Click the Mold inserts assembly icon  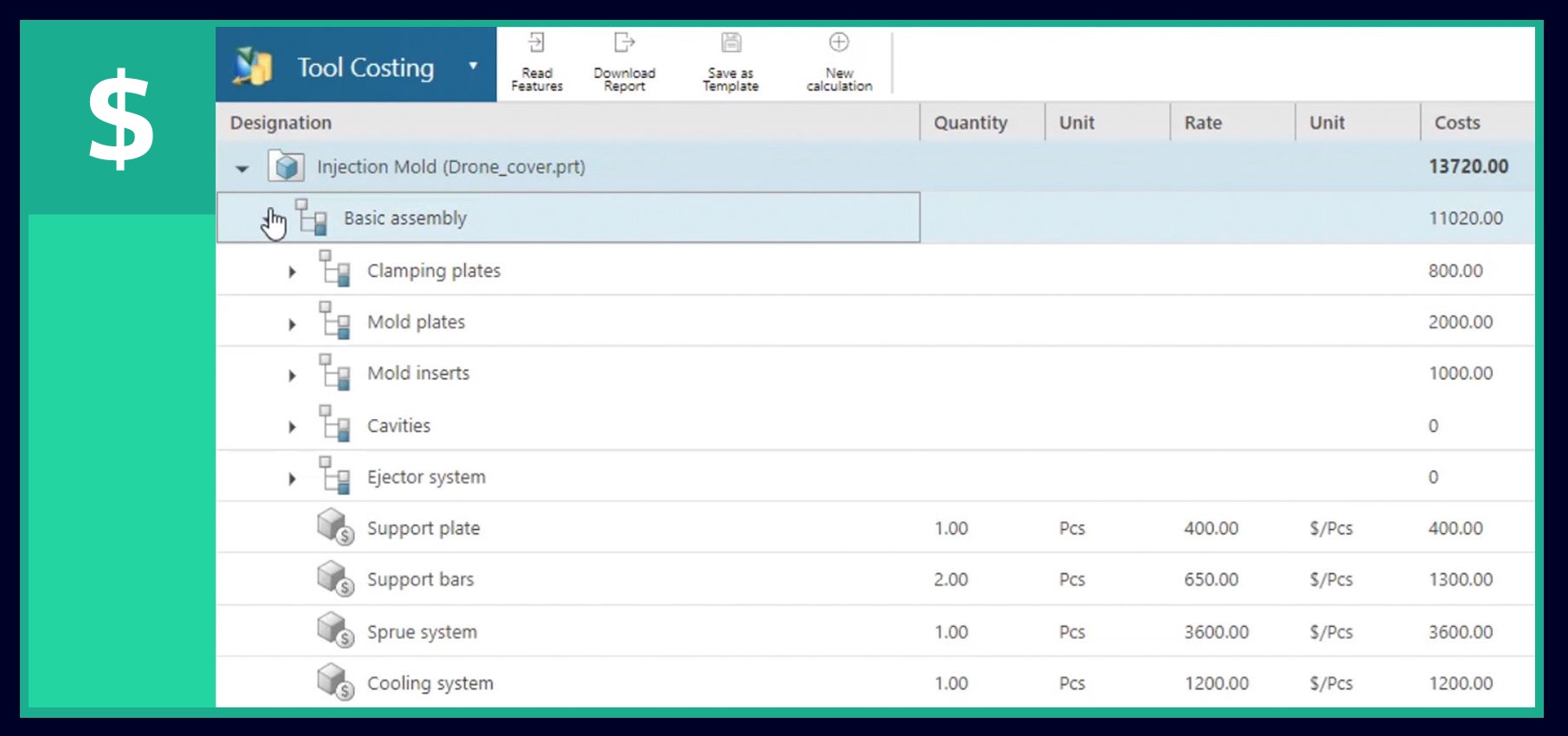(334, 371)
